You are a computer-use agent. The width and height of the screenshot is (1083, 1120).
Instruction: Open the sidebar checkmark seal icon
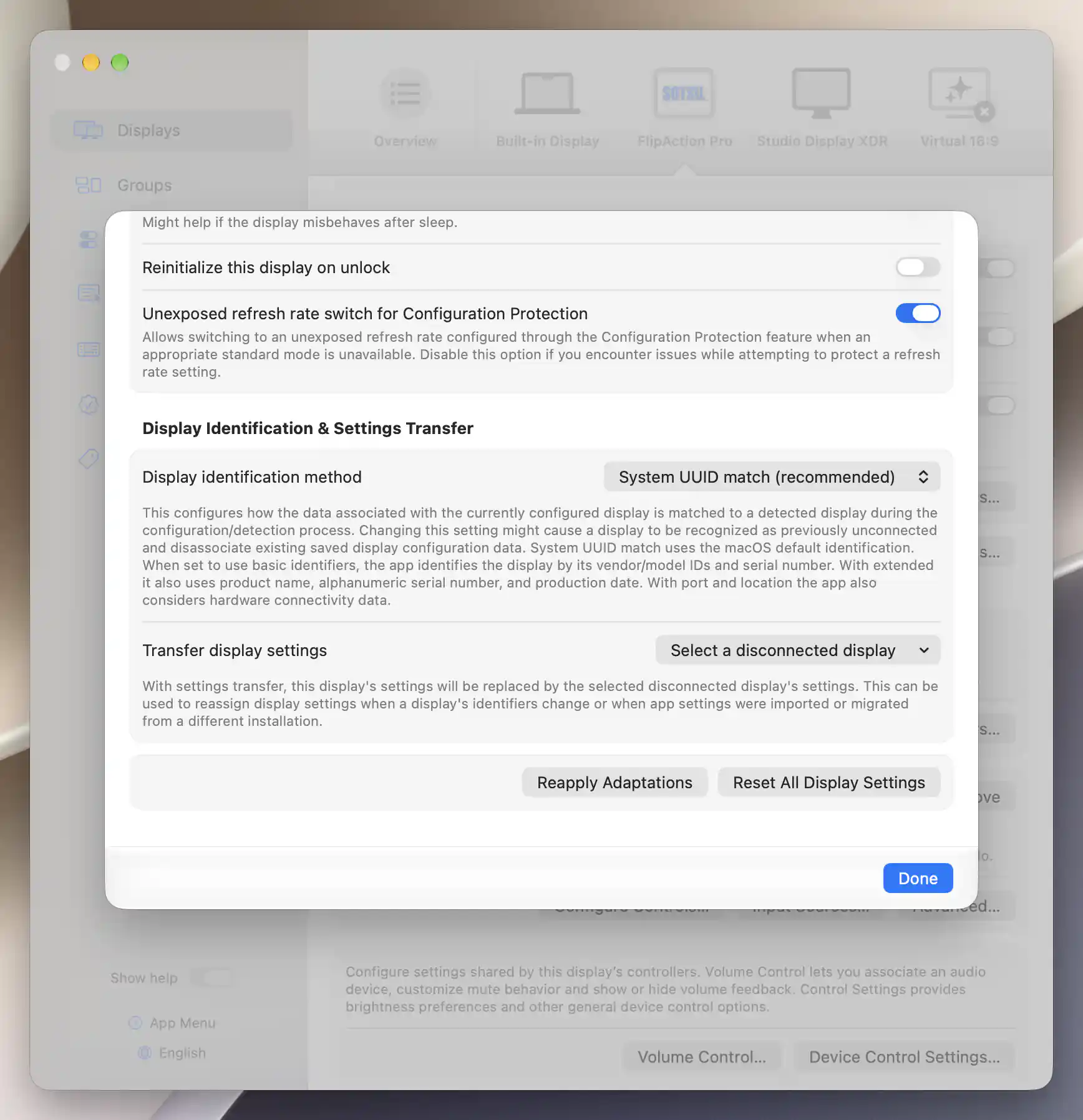coord(89,404)
